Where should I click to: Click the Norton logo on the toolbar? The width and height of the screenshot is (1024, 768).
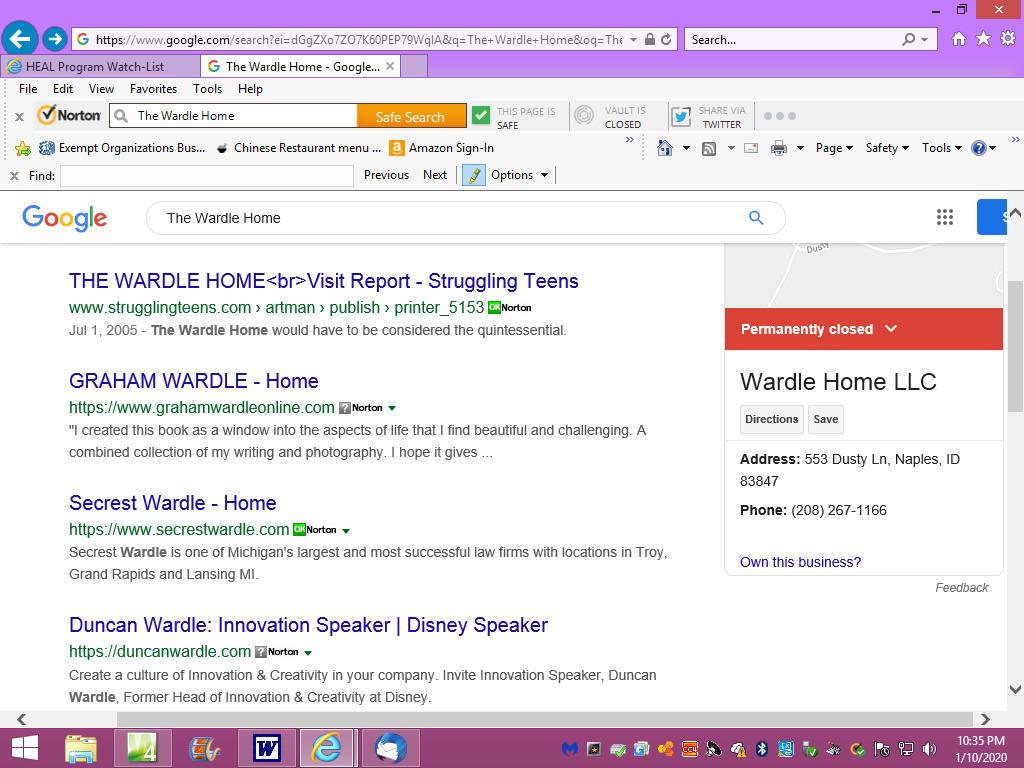tap(69, 116)
